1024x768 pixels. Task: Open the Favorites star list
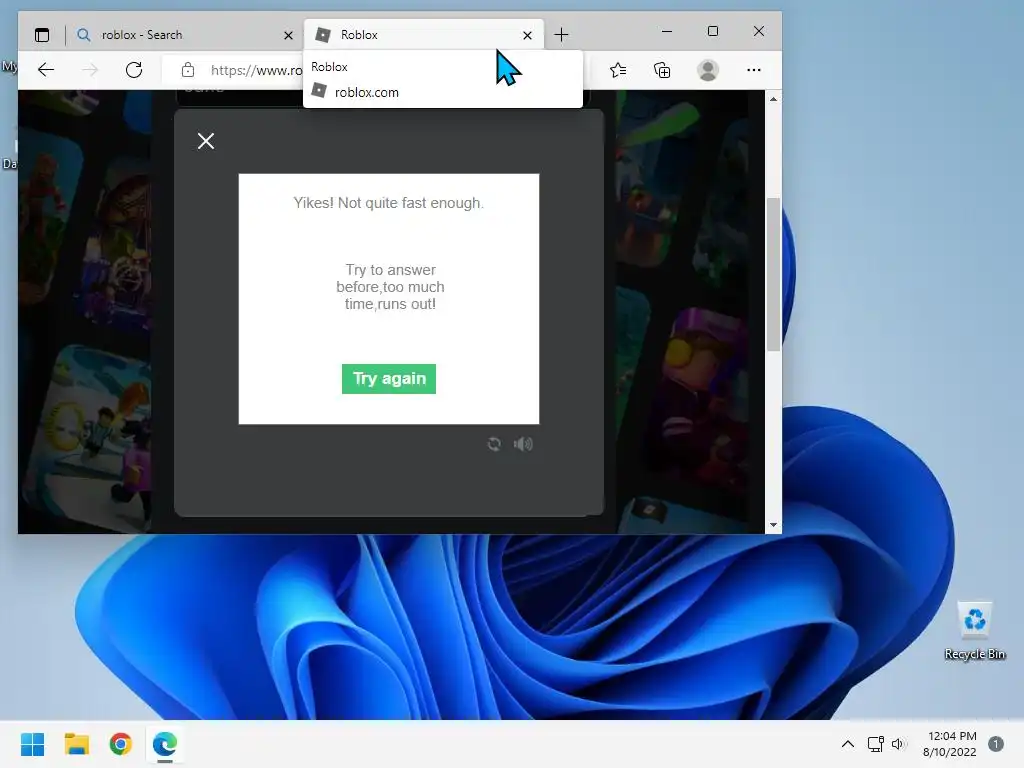(618, 70)
